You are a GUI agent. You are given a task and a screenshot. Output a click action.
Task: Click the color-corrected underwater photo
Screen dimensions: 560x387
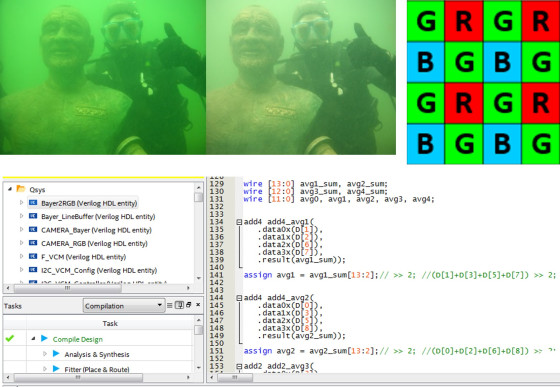pyautogui.click(x=301, y=77)
